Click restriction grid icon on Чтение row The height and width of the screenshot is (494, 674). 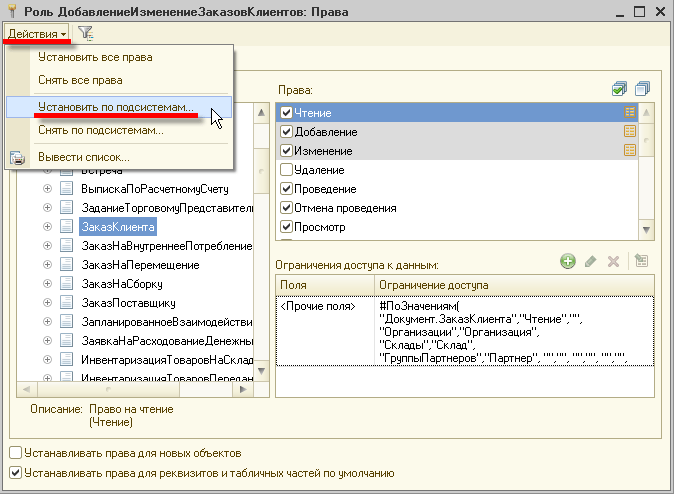pyautogui.click(x=630, y=112)
